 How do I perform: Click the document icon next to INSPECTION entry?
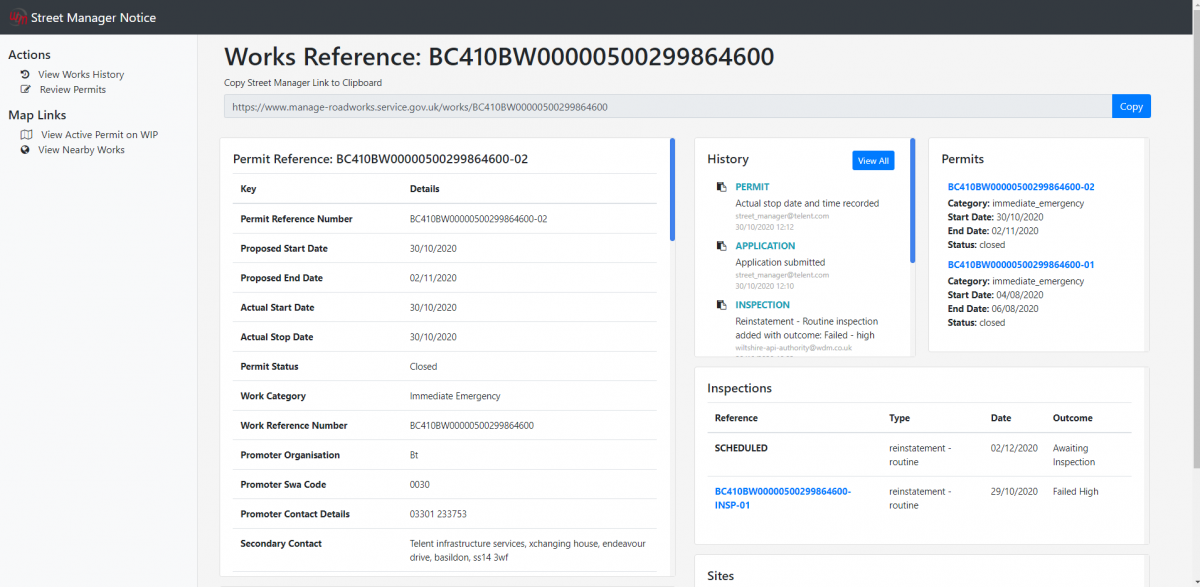pos(721,305)
